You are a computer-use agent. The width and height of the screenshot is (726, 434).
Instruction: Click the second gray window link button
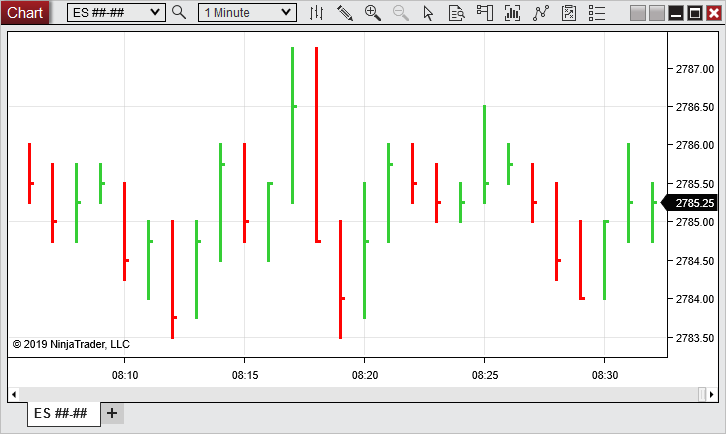point(657,12)
